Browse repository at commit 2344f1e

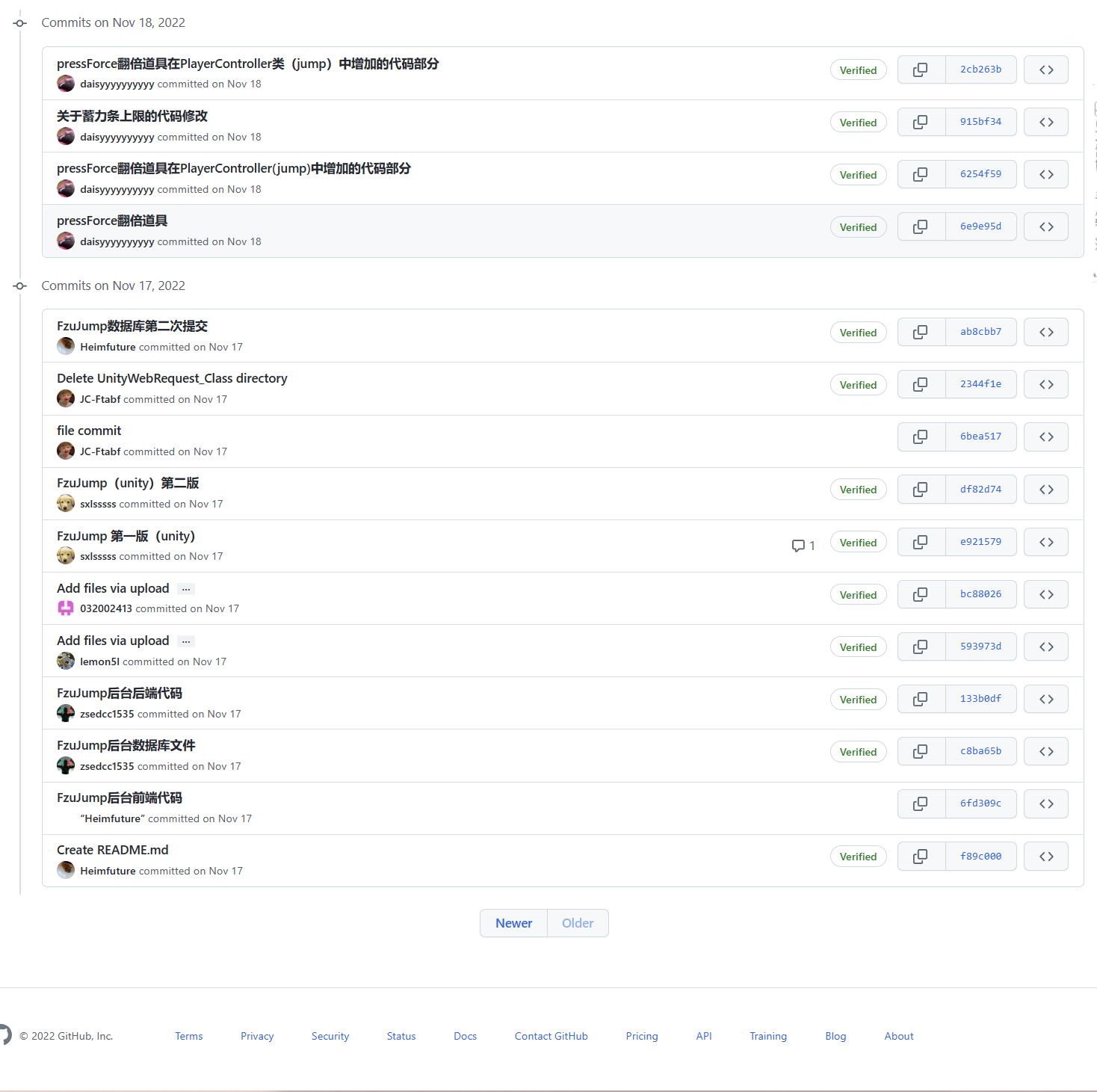(1046, 384)
